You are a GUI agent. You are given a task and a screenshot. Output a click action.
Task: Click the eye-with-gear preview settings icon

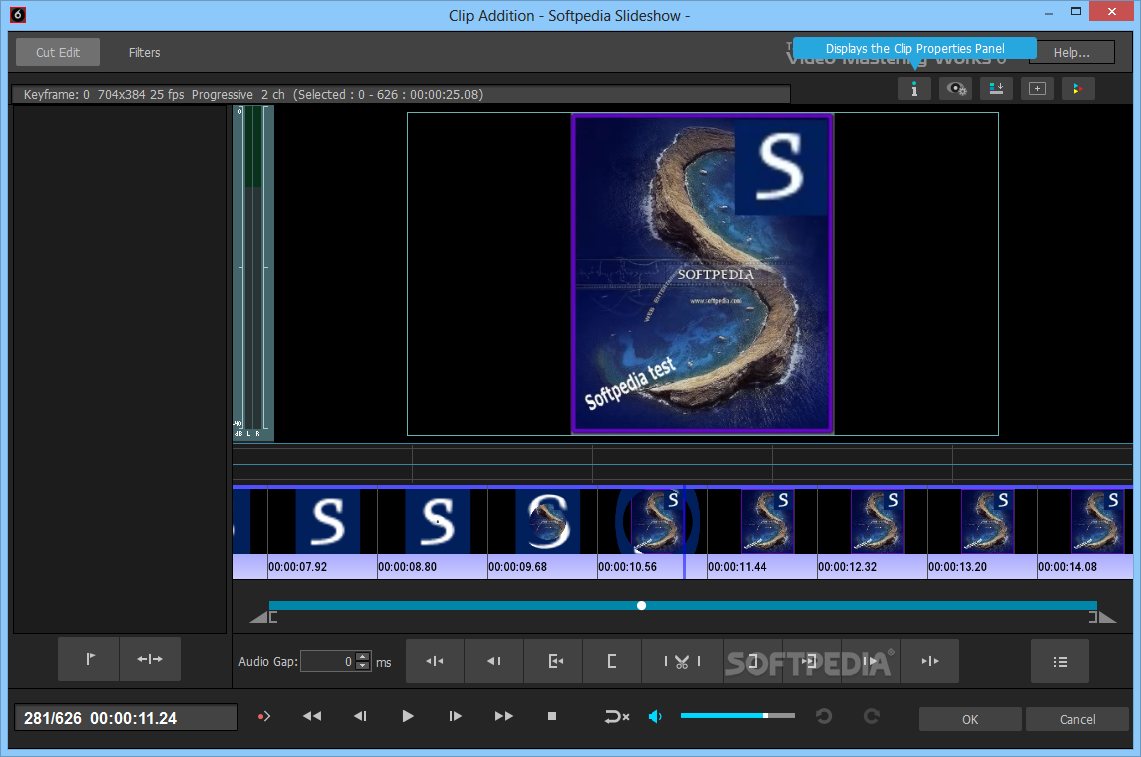[955, 89]
